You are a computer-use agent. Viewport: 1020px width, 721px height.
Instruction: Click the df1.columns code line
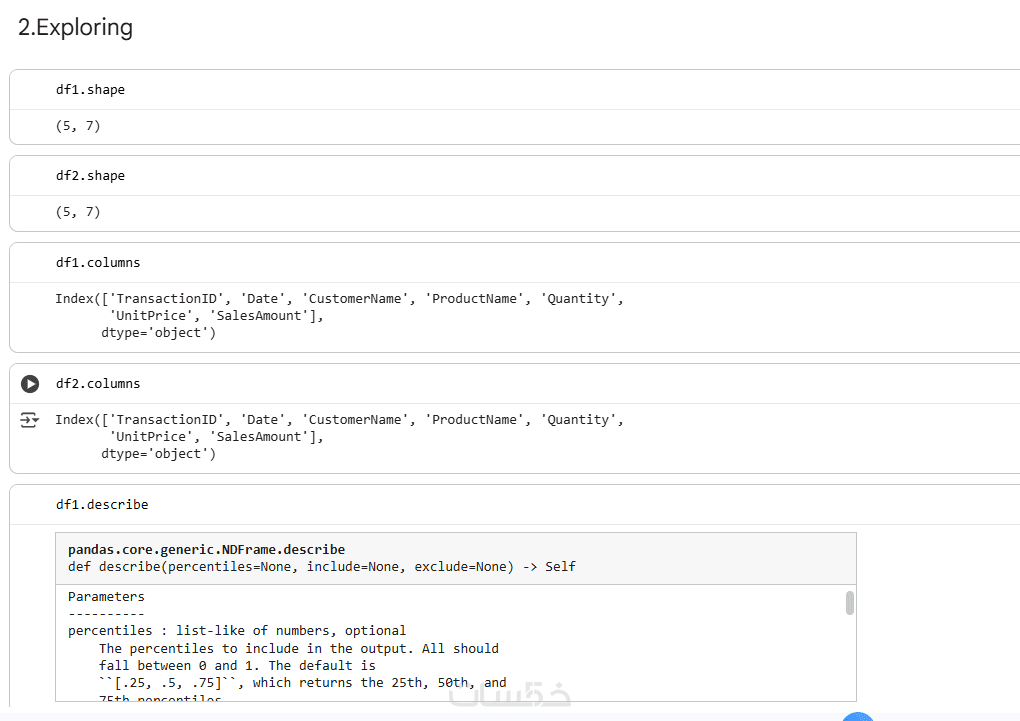click(x=98, y=263)
